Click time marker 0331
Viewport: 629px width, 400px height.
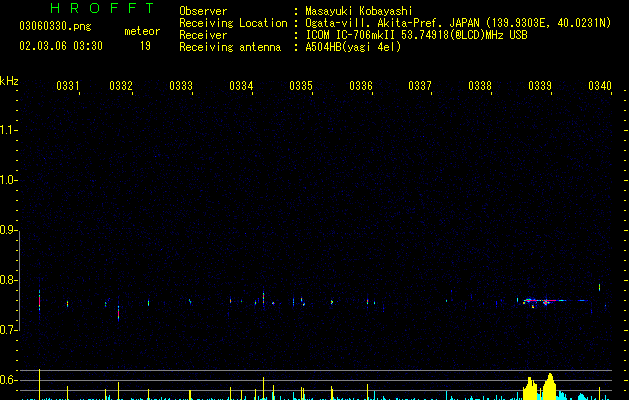pos(68,85)
